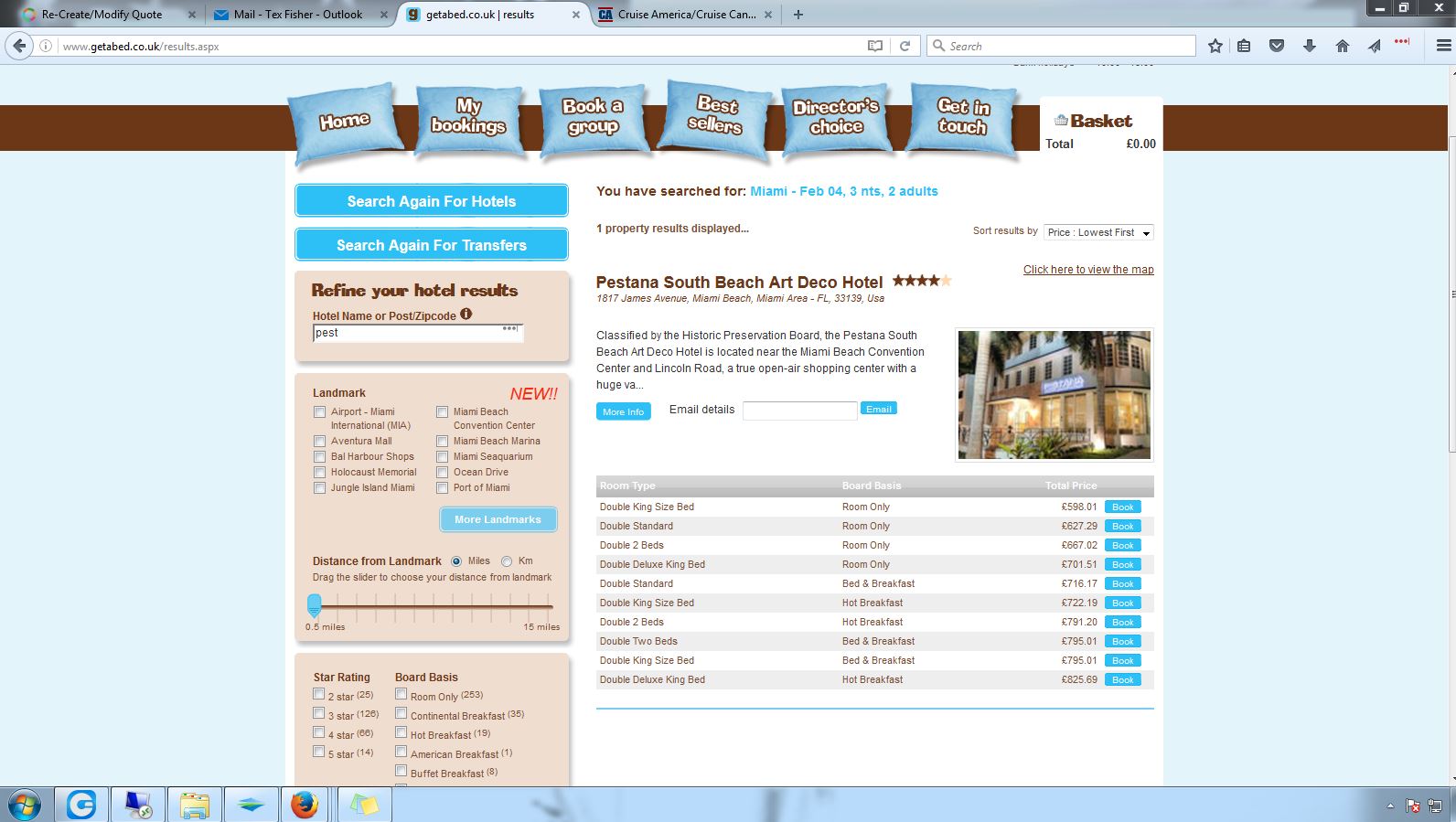Open the site identity info icon
Image resolution: width=1456 pixels, height=822 pixels.
click(x=46, y=46)
